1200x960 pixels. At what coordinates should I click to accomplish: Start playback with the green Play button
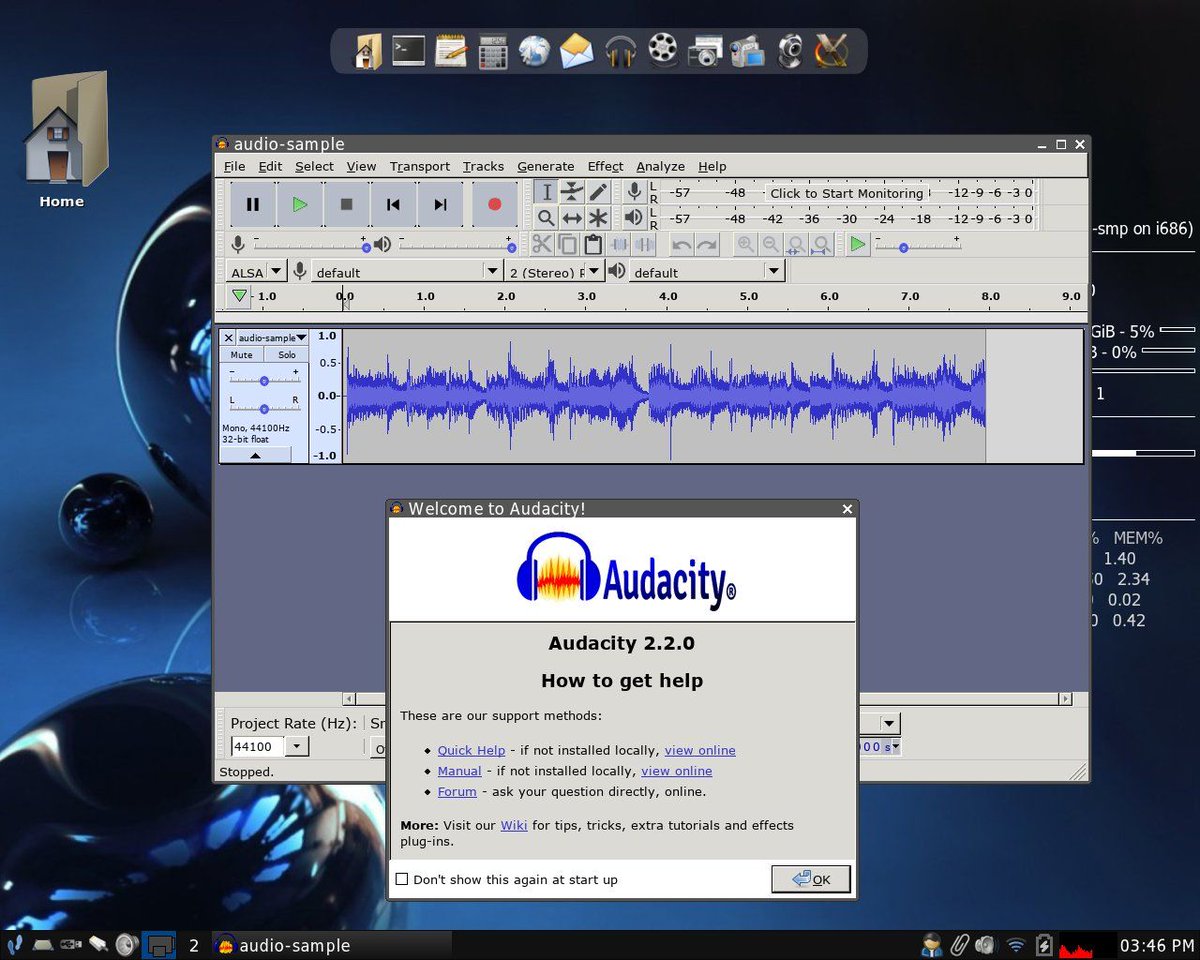(x=300, y=204)
